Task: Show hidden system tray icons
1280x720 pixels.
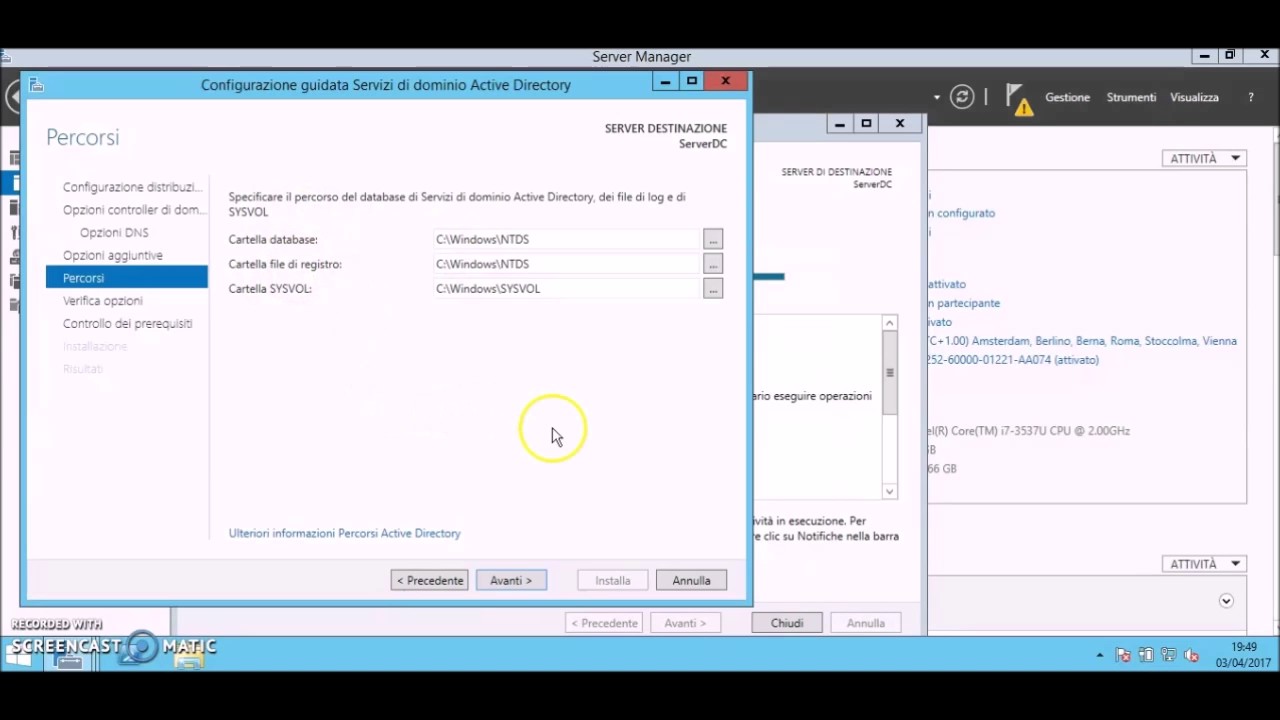Action: point(1100,656)
